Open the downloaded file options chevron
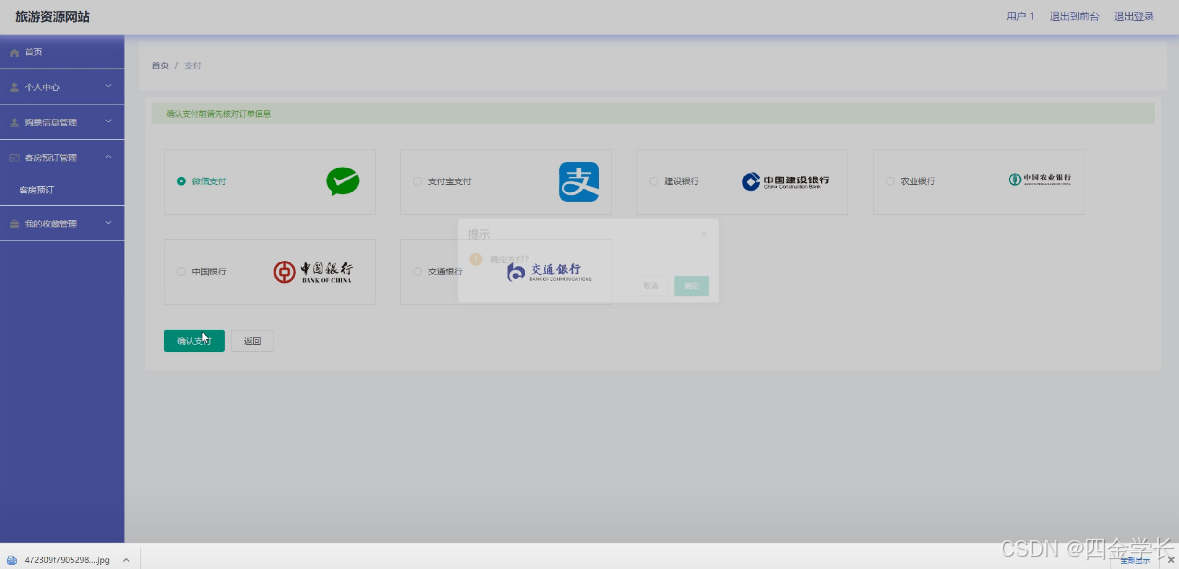1179x569 pixels. [x=126, y=560]
